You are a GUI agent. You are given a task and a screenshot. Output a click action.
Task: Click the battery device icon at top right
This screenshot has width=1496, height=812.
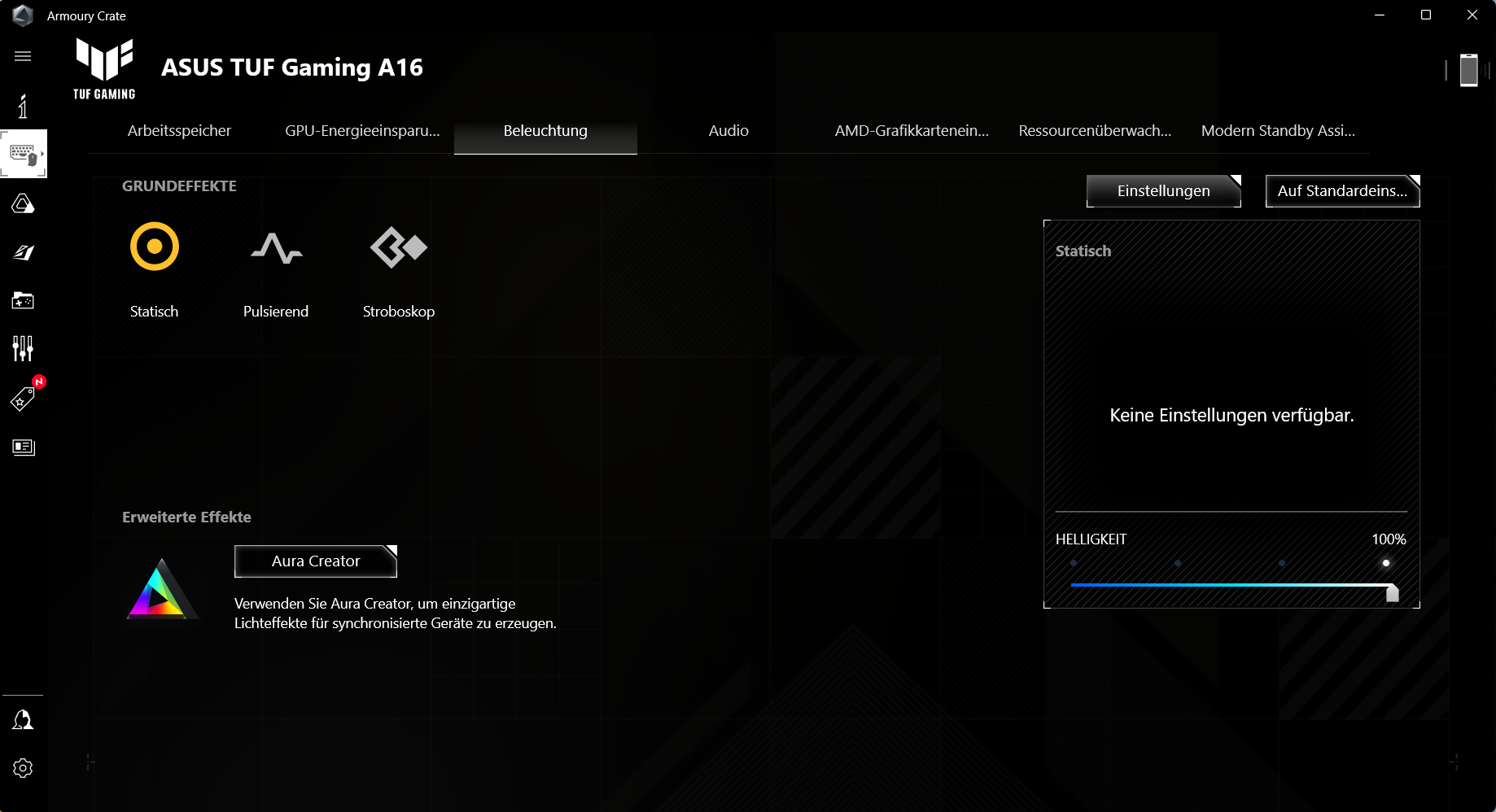[x=1468, y=70]
